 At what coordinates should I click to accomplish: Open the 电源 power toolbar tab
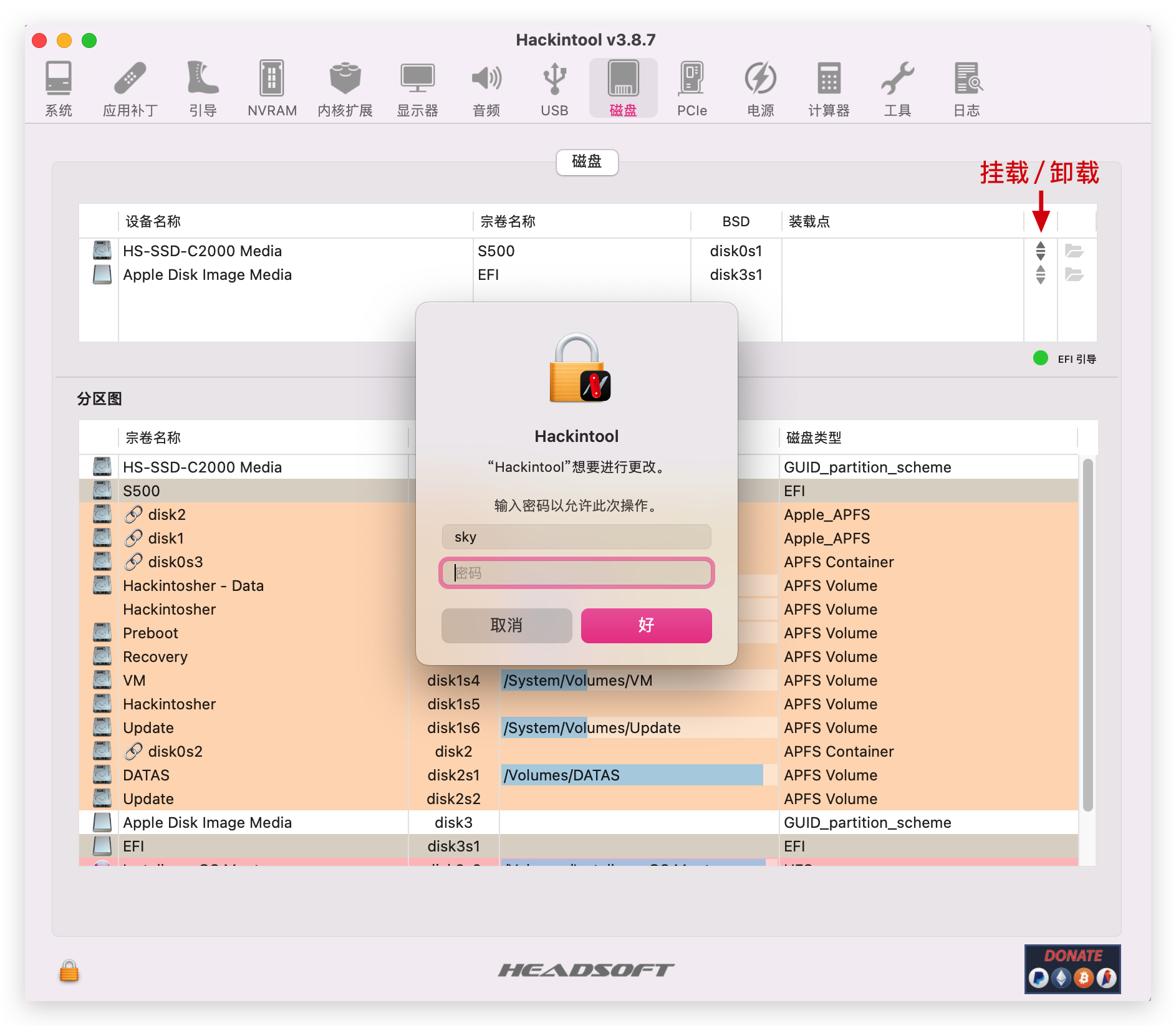761,89
